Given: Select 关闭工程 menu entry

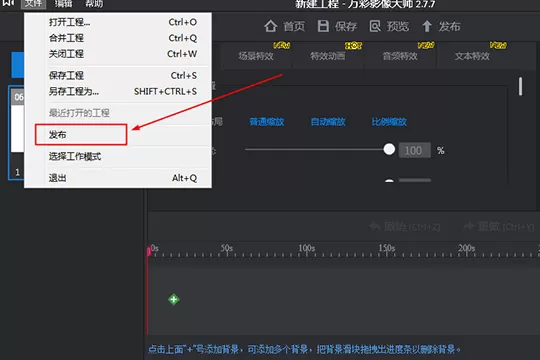Looking at the screenshot, I should pos(118,54).
